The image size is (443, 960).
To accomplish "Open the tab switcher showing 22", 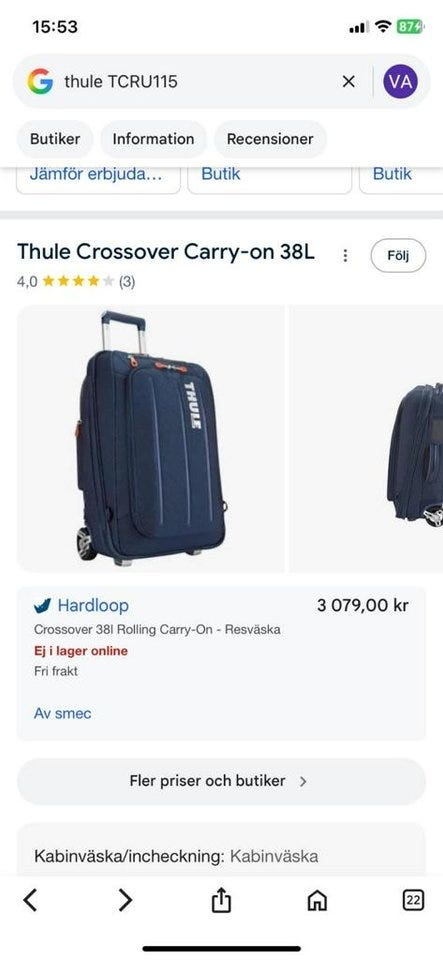I will click(x=413, y=900).
